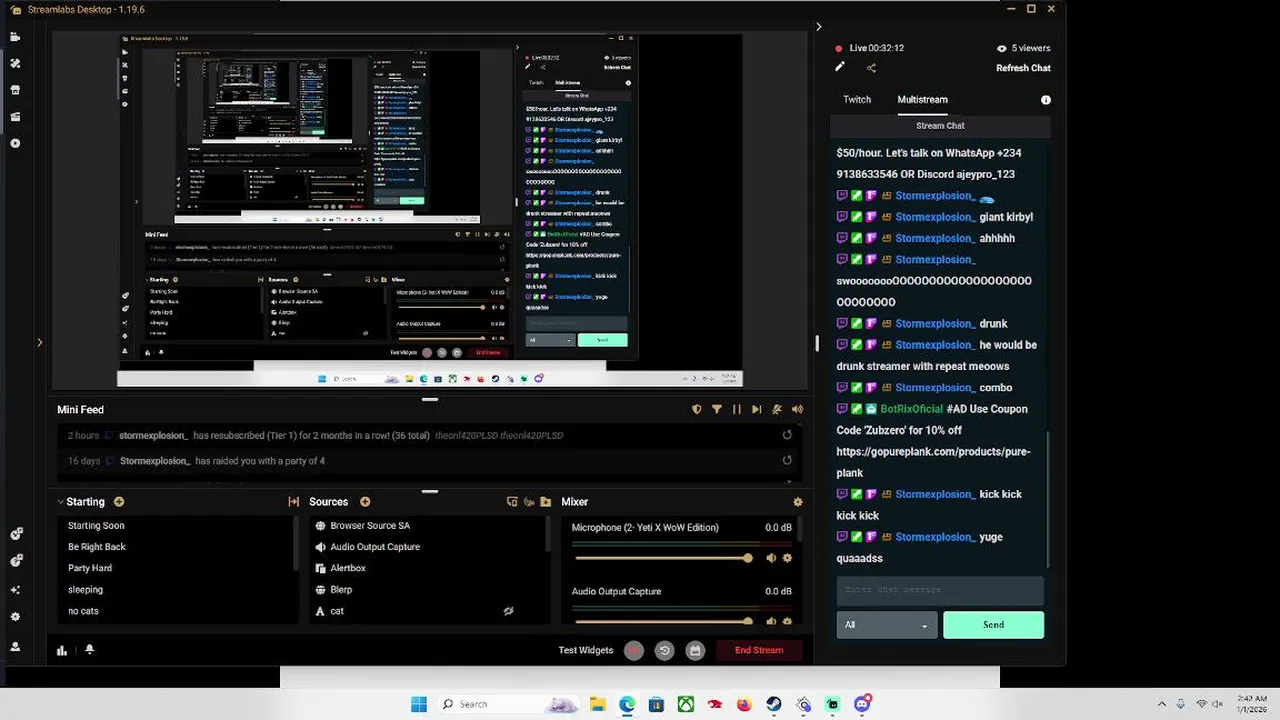Switch to the Multistream chat tab

coord(922,100)
